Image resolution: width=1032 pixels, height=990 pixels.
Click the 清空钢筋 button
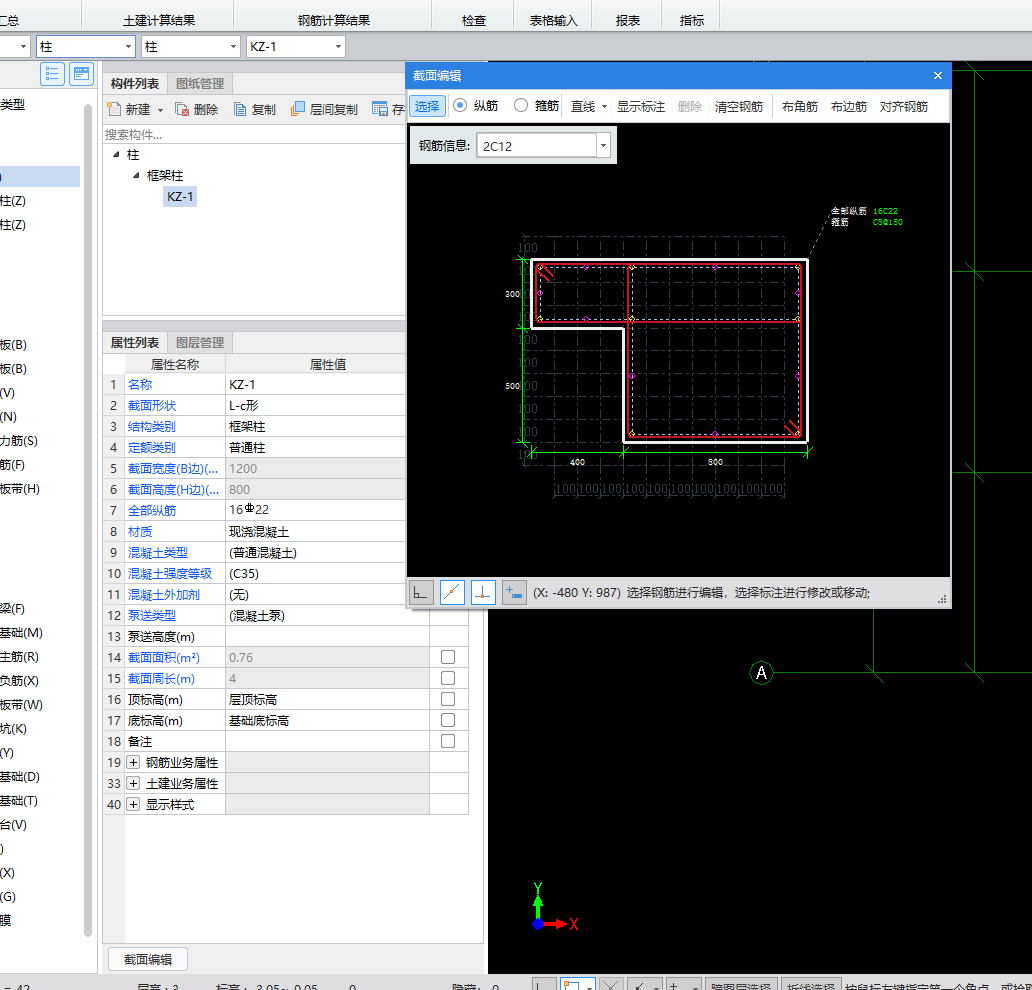(739, 106)
